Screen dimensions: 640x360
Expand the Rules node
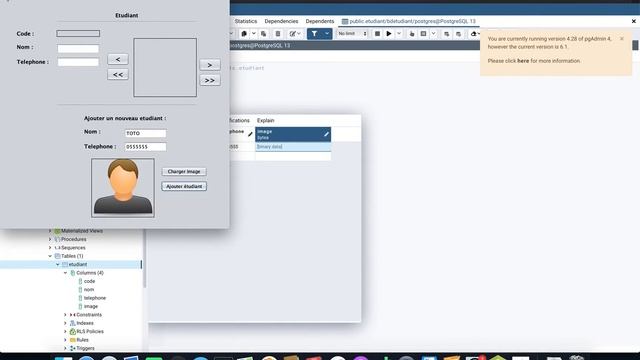pos(65,340)
